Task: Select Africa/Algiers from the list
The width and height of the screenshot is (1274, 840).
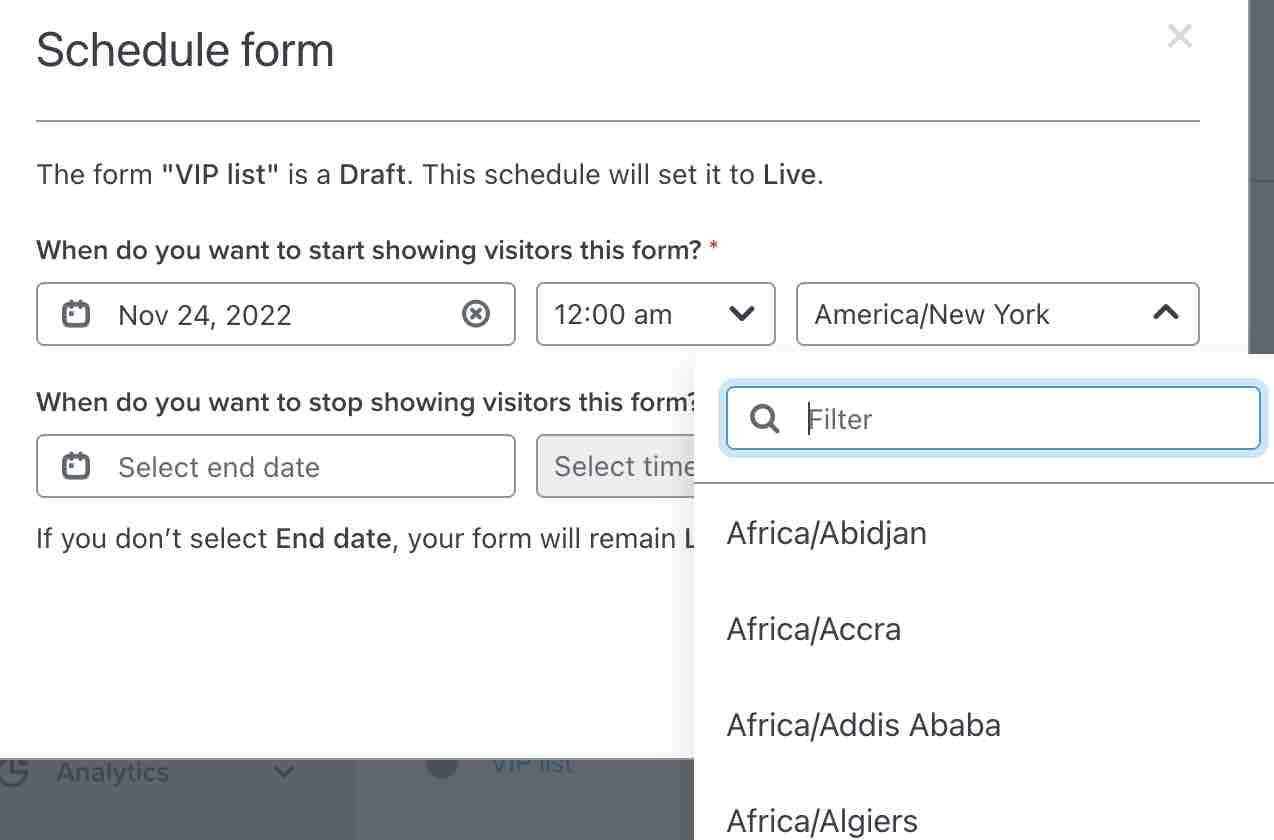Action: (820, 820)
